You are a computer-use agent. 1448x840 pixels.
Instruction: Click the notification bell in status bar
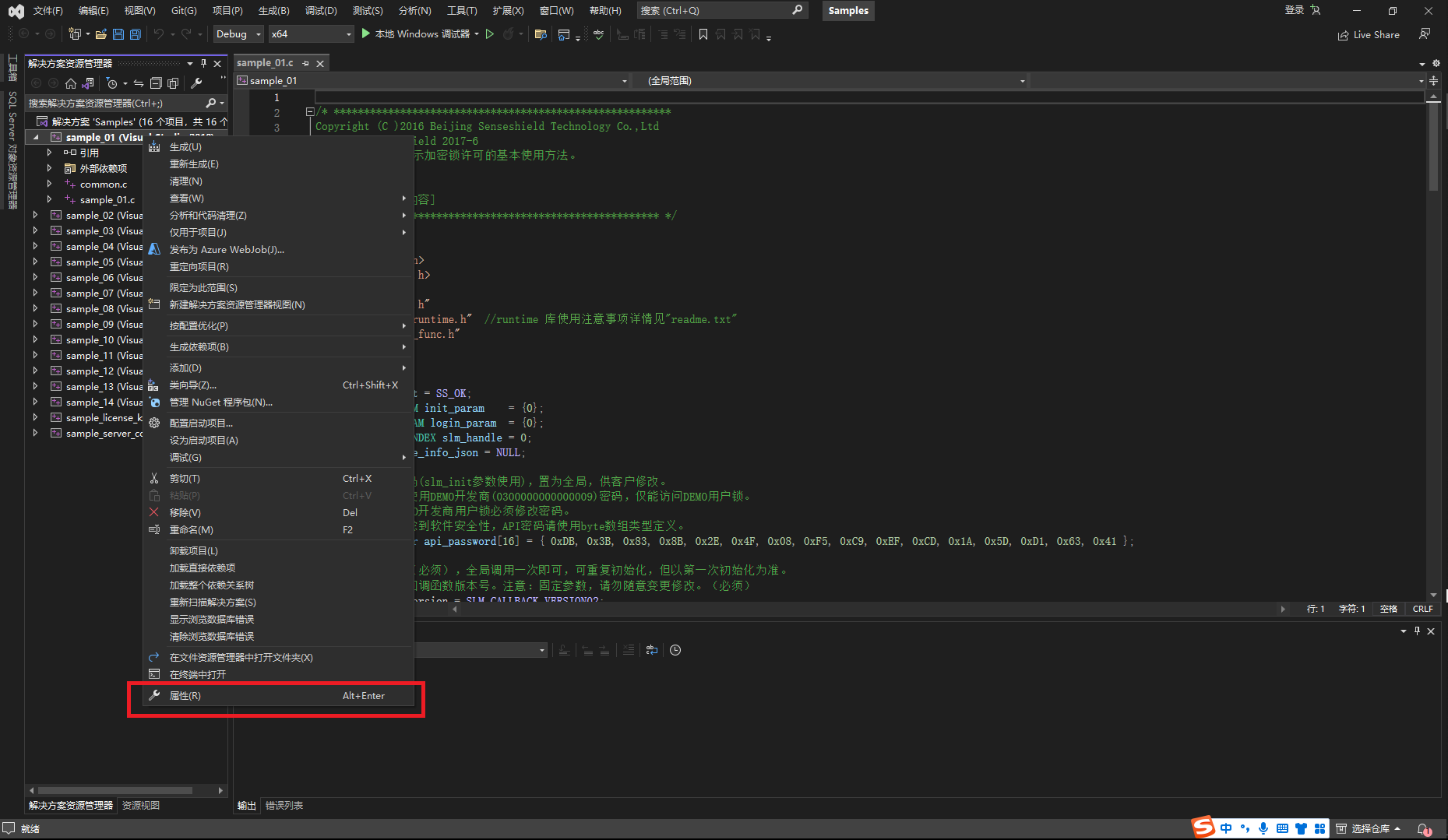pos(1424,828)
